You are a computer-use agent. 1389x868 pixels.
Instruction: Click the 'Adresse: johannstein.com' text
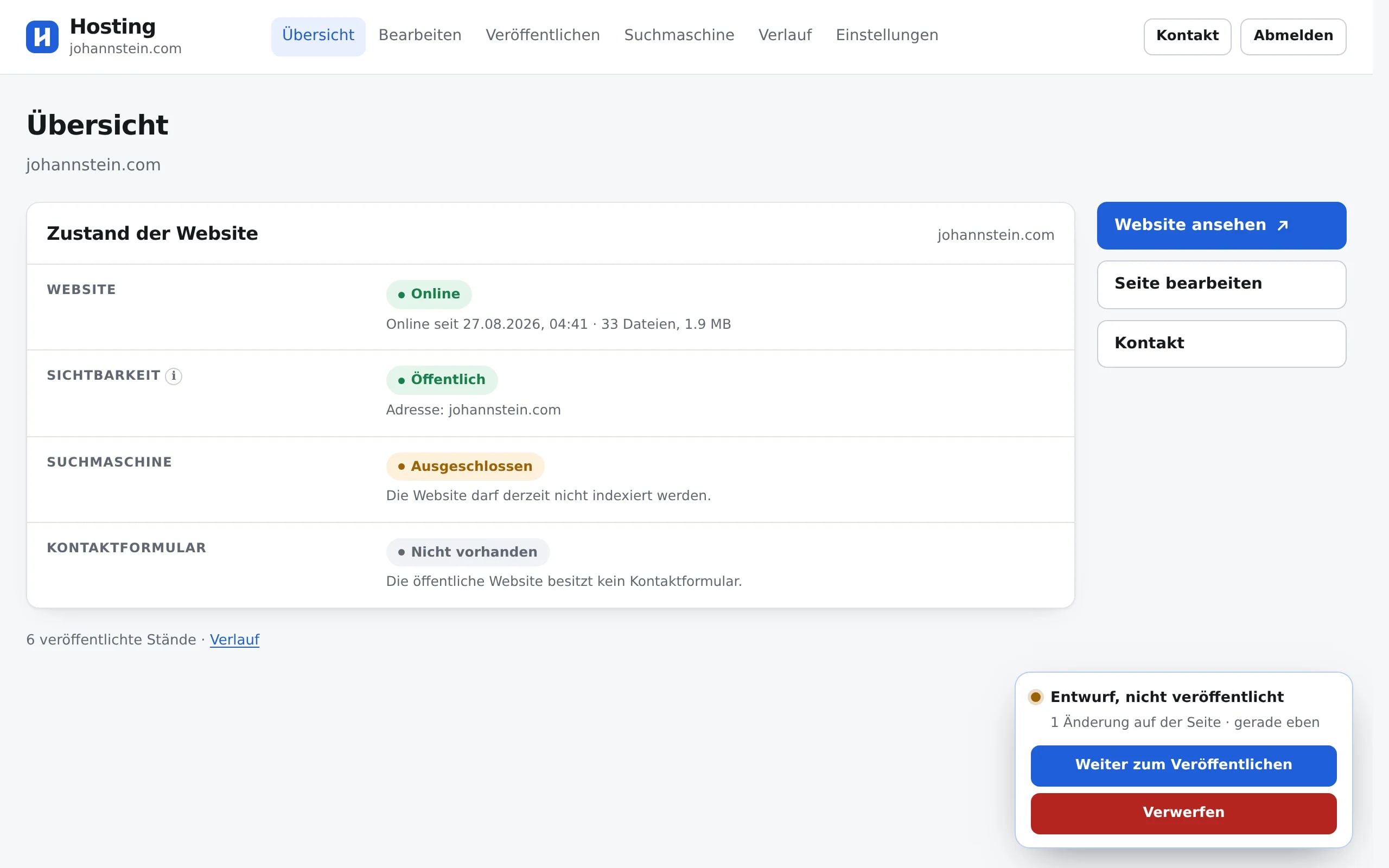click(474, 410)
